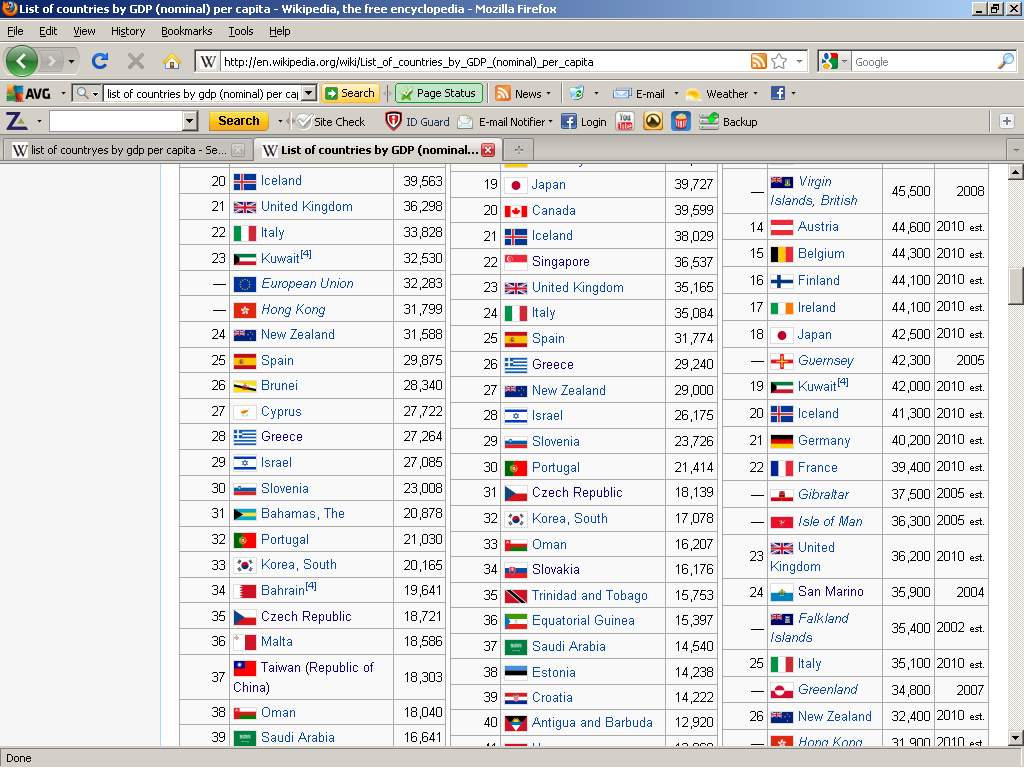The image size is (1024, 768).
Task: Click the vertical scrollbar down arrow
Action: [1015, 738]
